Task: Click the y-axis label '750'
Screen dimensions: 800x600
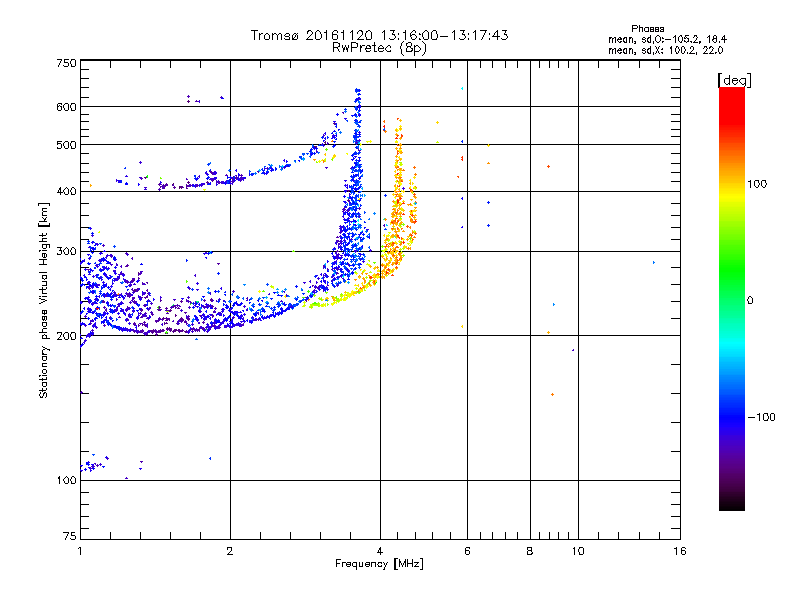Action: [66, 63]
